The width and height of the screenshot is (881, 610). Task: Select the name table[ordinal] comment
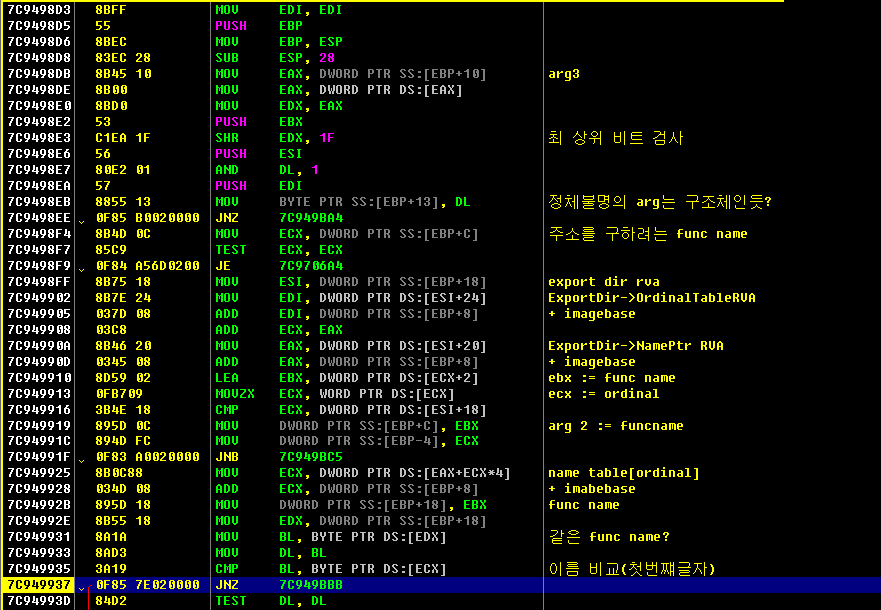624,473
